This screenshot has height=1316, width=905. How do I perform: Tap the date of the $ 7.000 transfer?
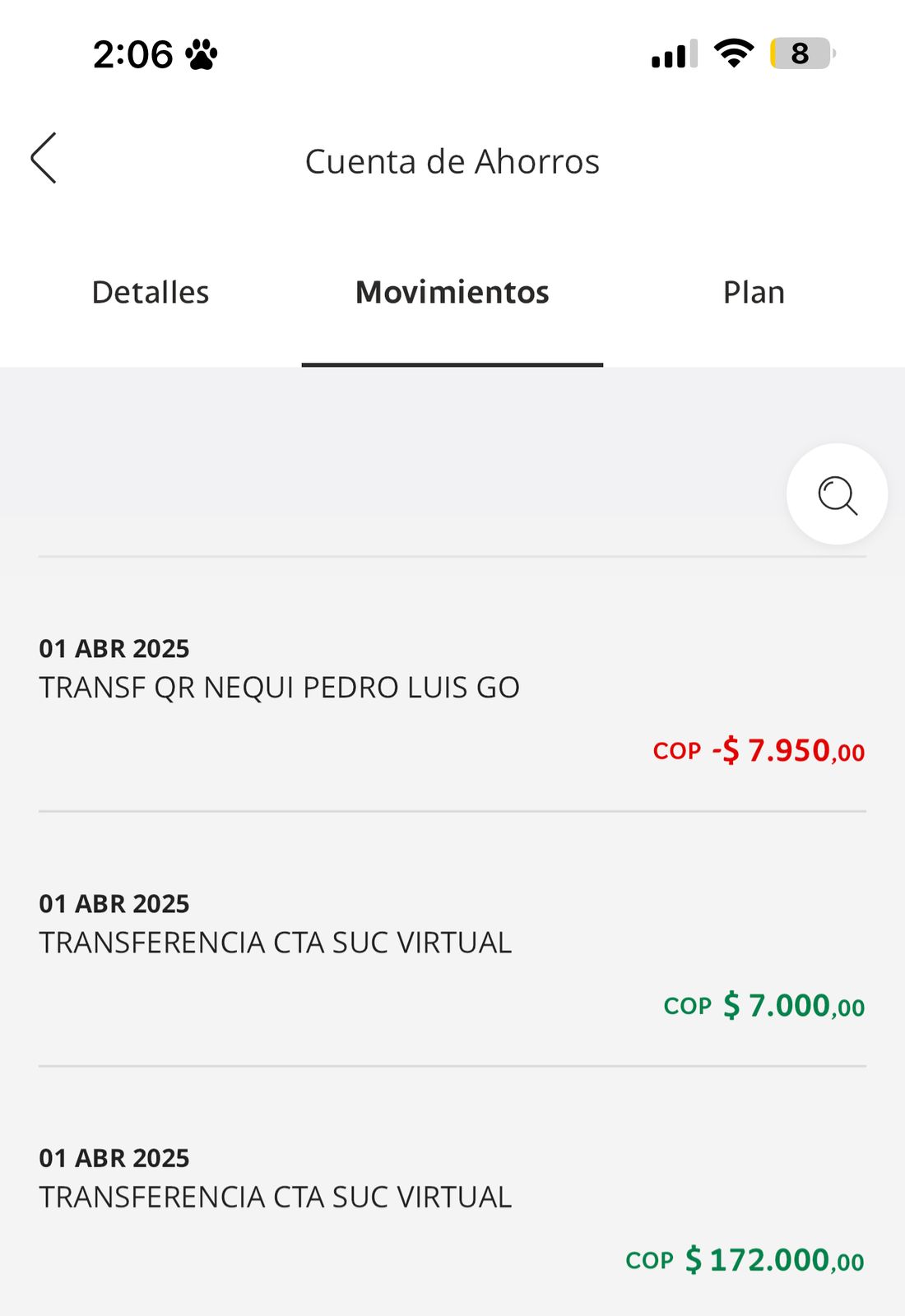[x=114, y=904]
